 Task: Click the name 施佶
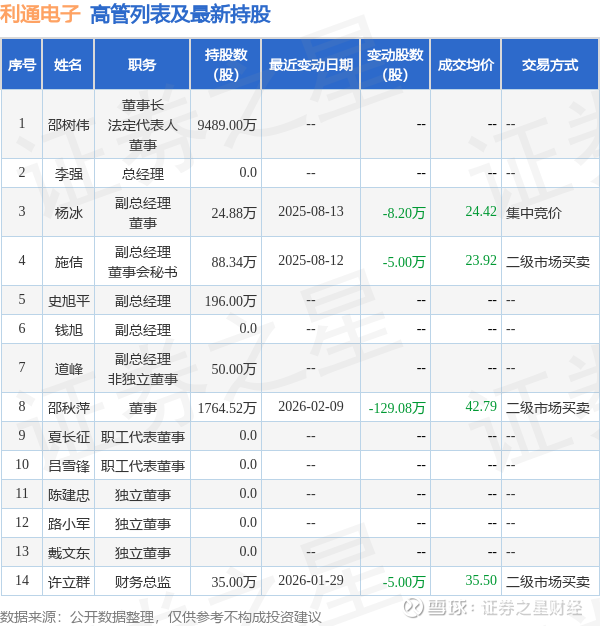click(x=69, y=261)
